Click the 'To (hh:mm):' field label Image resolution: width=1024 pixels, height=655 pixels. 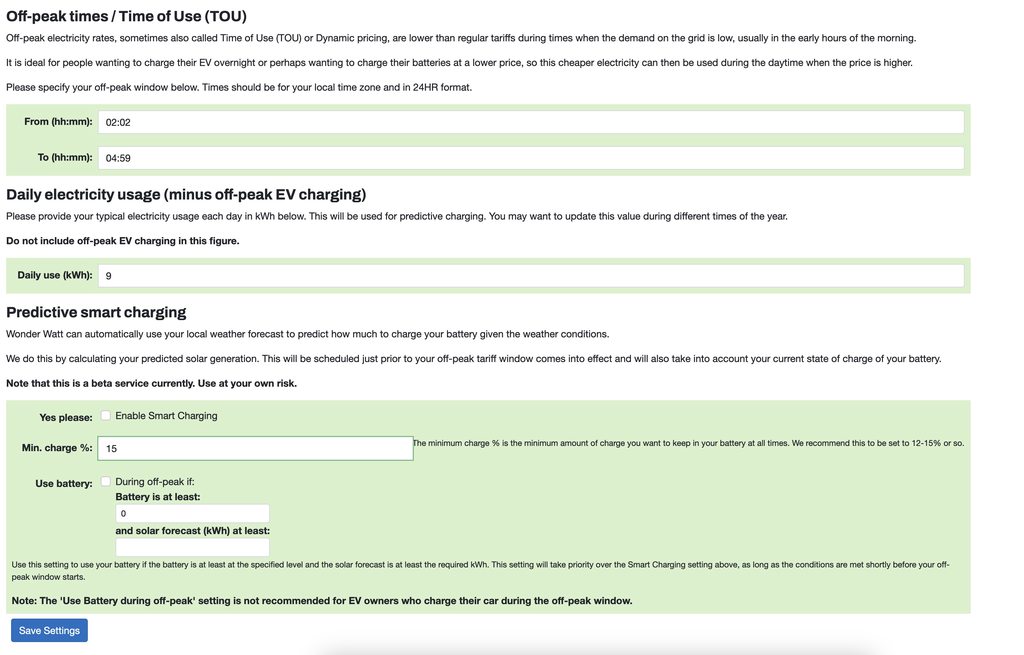pos(65,158)
